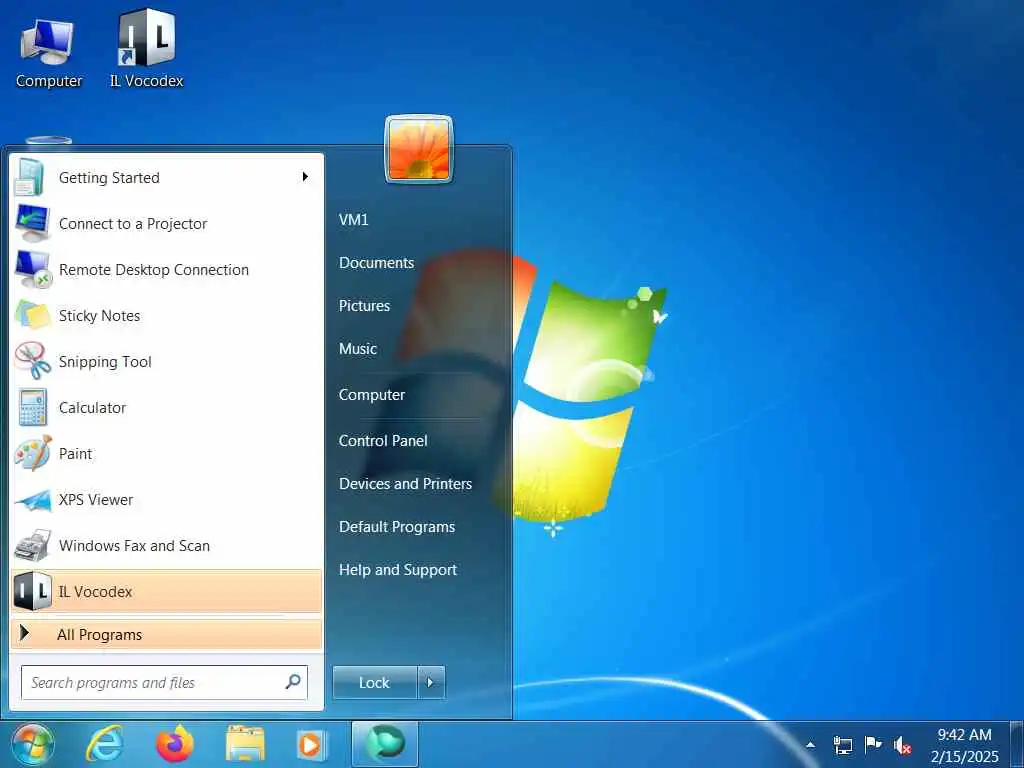
Task: Open Default Programs
Action: click(397, 527)
